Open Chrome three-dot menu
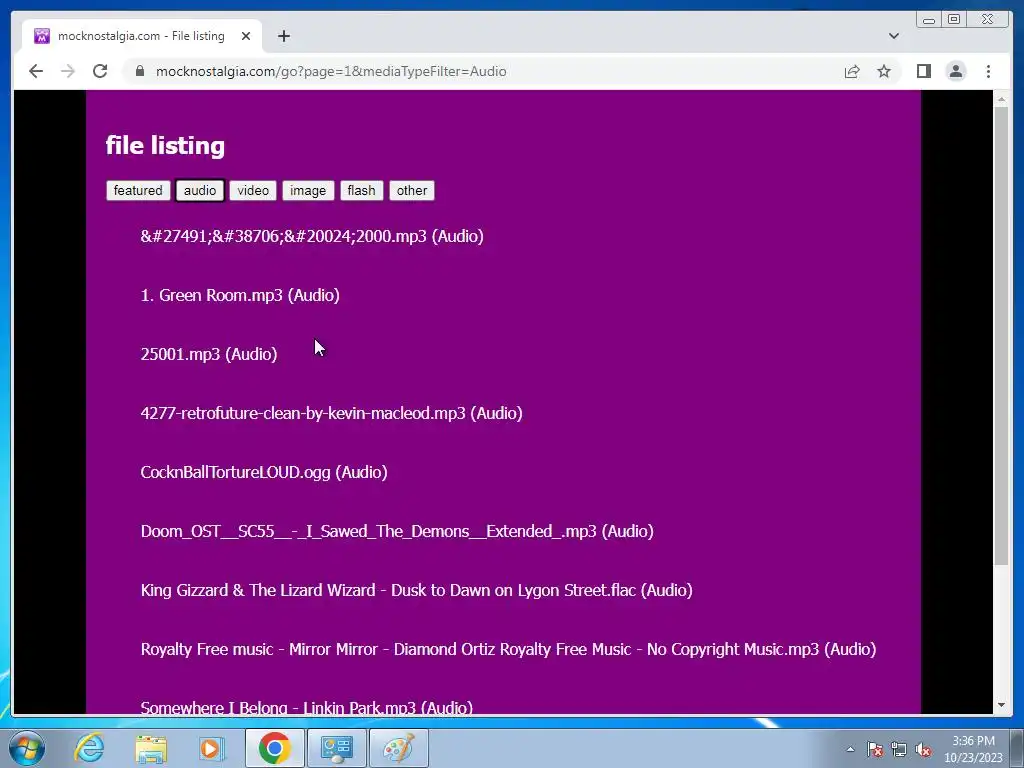The height and width of the screenshot is (768, 1024). [x=988, y=71]
